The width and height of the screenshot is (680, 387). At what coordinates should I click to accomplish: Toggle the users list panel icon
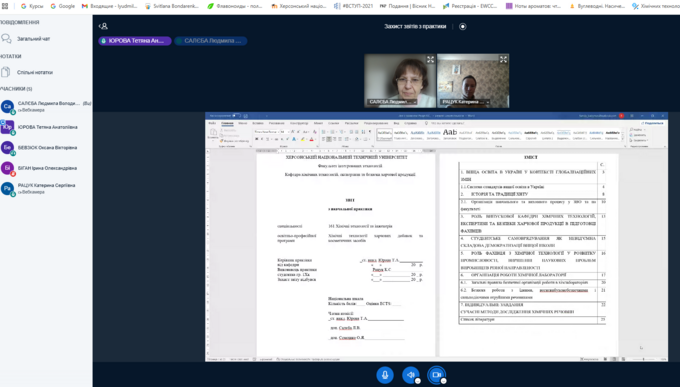pyautogui.click(x=103, y=26)
